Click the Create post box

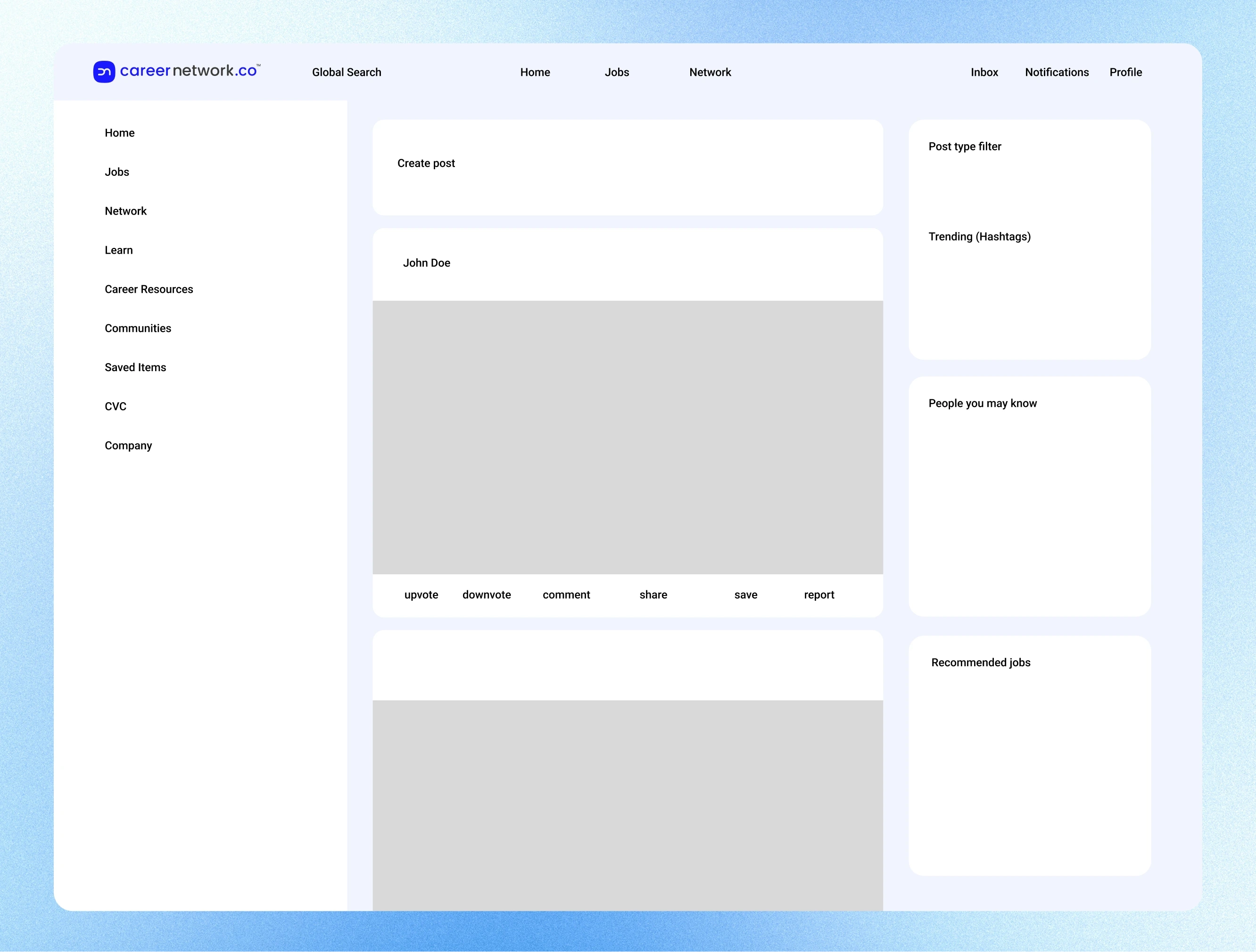[x=628, y=166]
